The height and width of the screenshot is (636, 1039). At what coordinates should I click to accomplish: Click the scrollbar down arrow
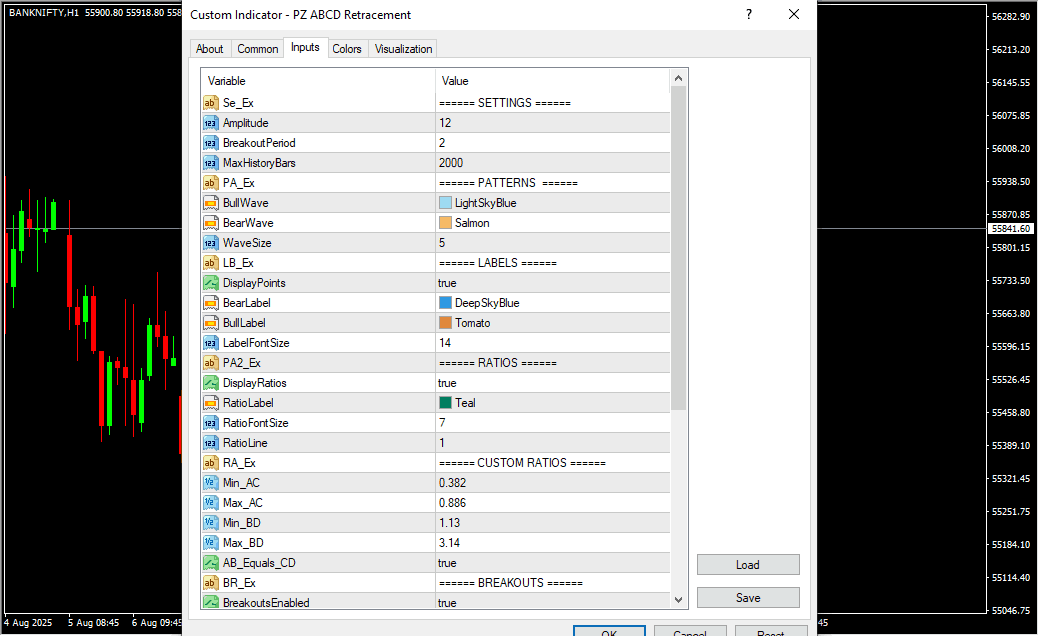point(679,599)
